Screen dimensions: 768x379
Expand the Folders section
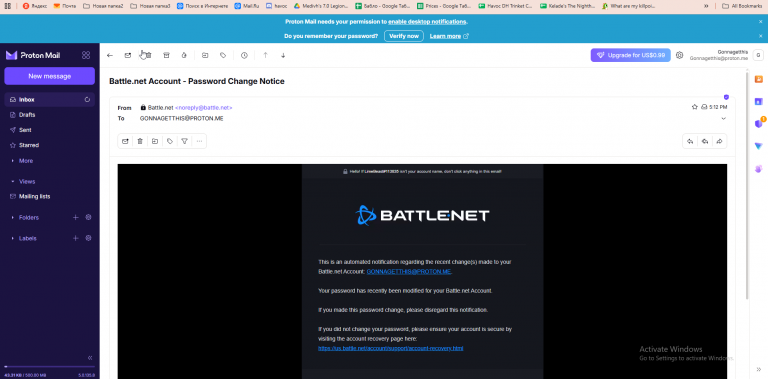point(12,217)
